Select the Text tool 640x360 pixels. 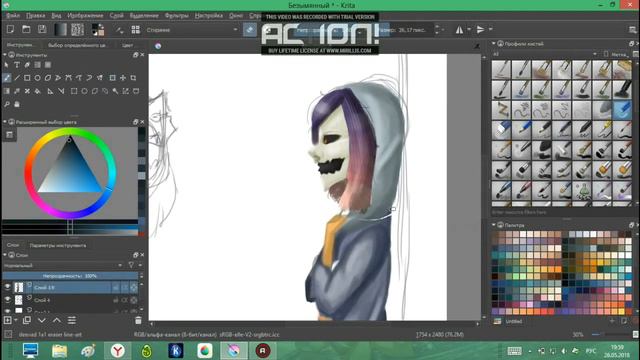17,64
